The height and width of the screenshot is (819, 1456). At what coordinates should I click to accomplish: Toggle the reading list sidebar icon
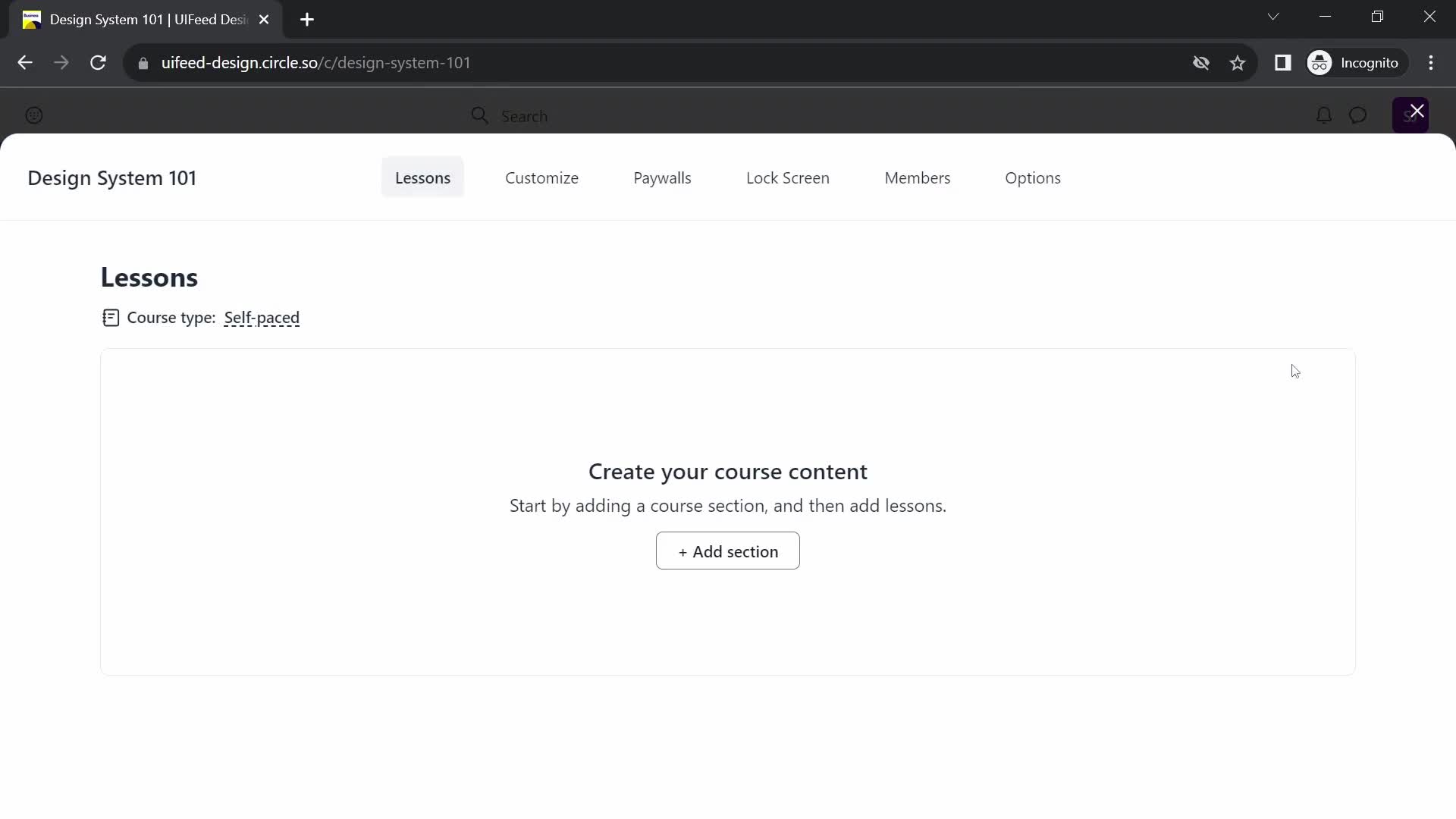tap(1283, 62)
